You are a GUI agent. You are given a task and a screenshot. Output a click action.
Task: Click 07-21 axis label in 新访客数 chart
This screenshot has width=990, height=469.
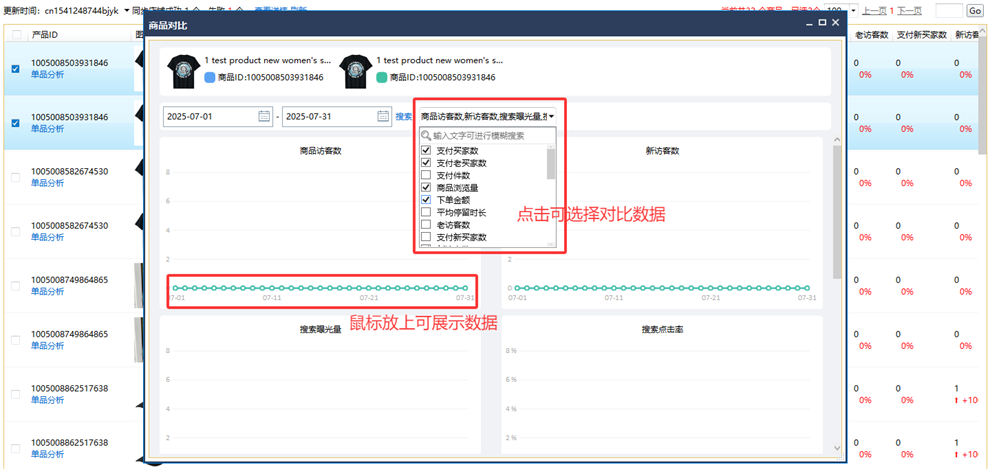(x=710, y=297)
